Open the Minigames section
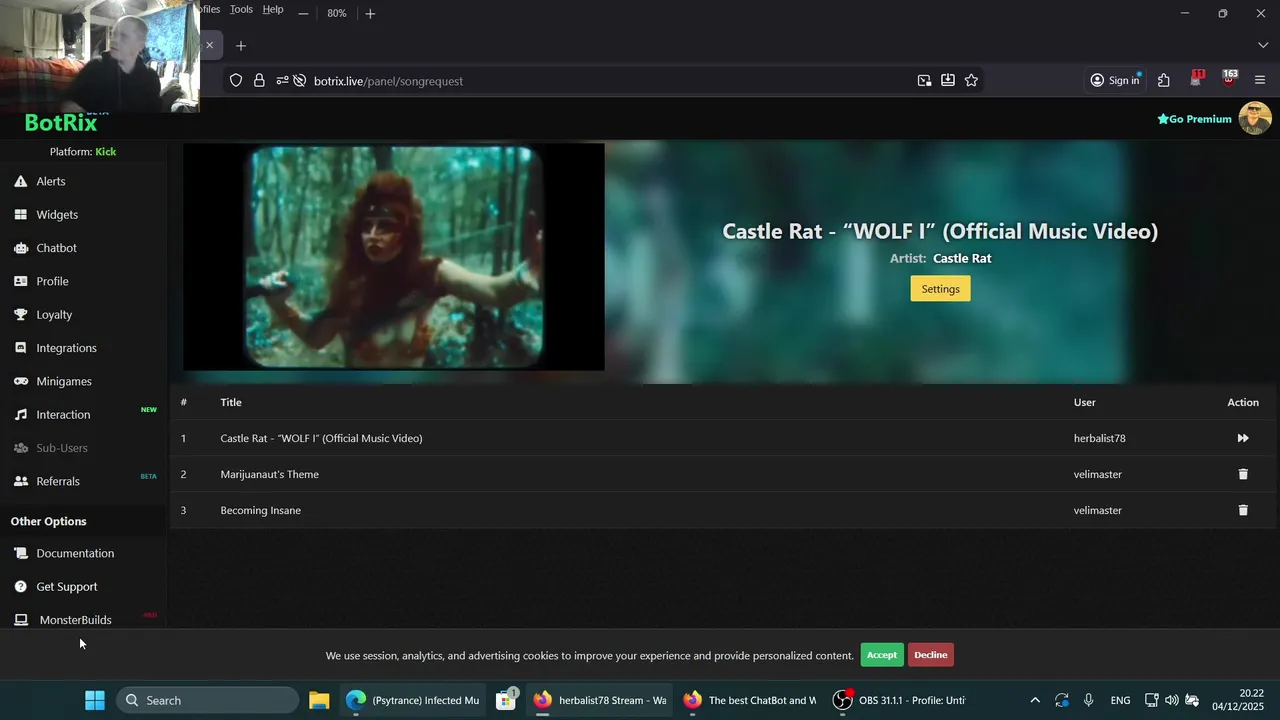This screenshot has width=1280, height=720. 64,381
